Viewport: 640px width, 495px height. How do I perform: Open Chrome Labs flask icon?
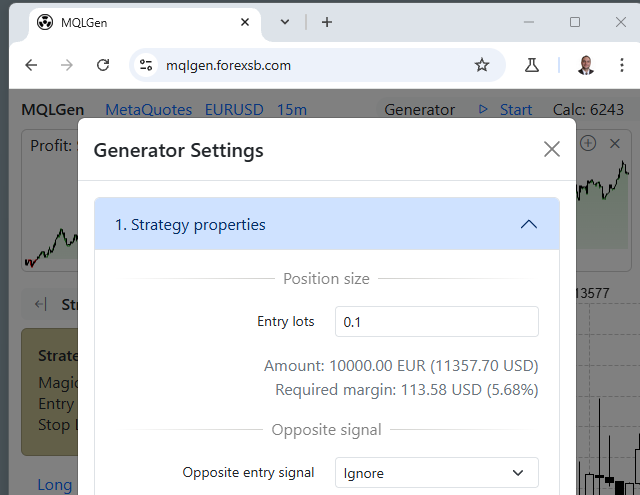(531, 65)
